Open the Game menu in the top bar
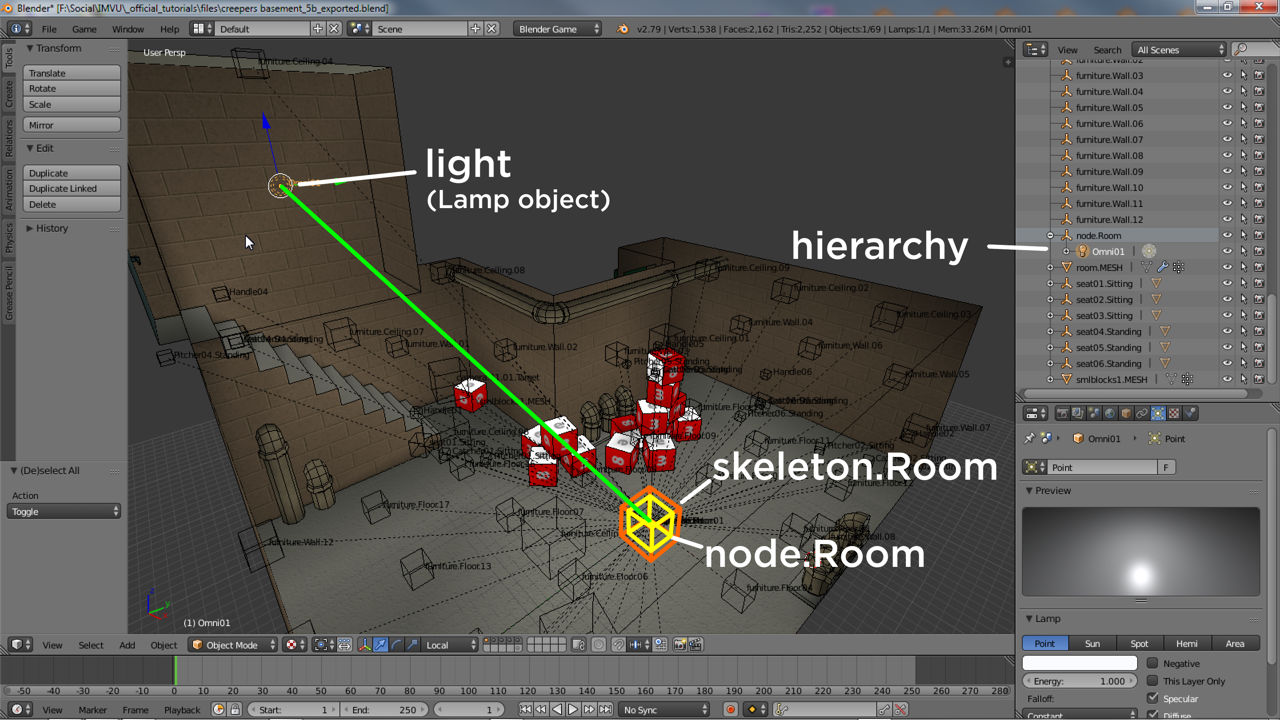The width and height of the screenshot is (1280, 720). click(x=84, y=29)
